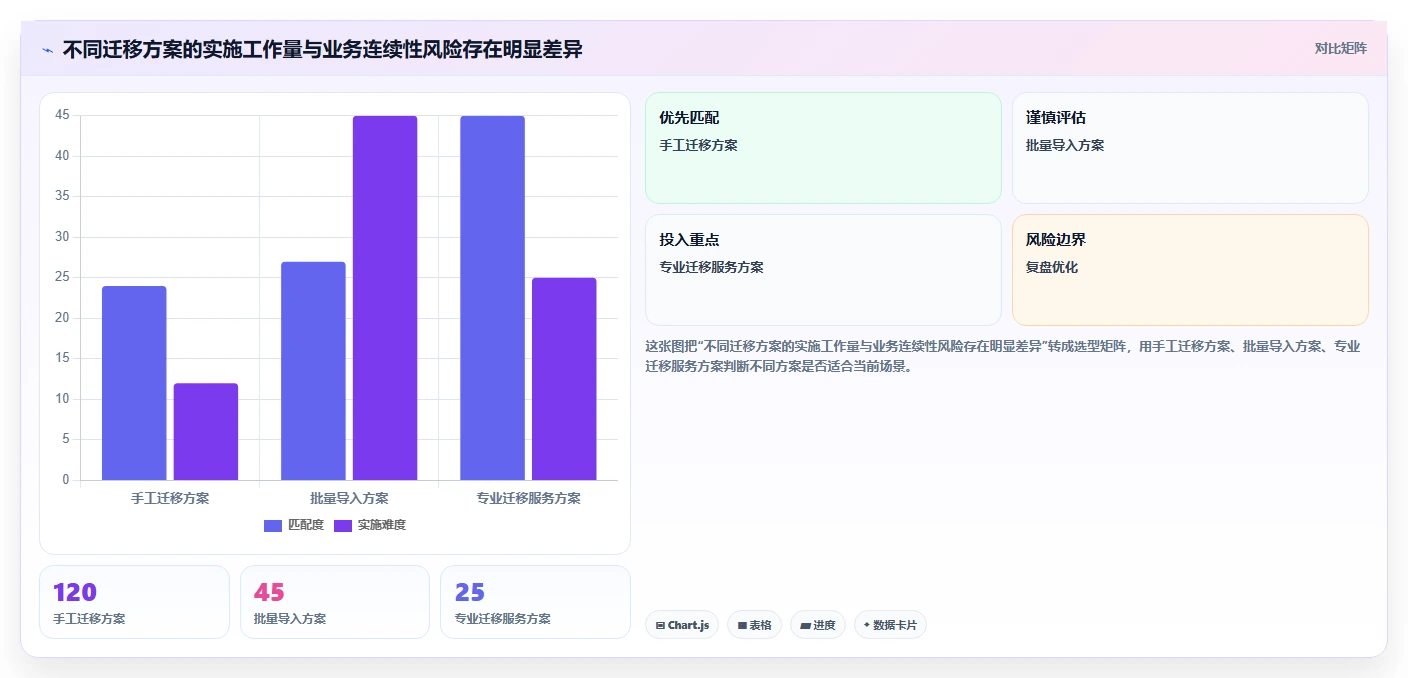
Task: Click the icon in the 进度 chip
Action: coord(805,626)
